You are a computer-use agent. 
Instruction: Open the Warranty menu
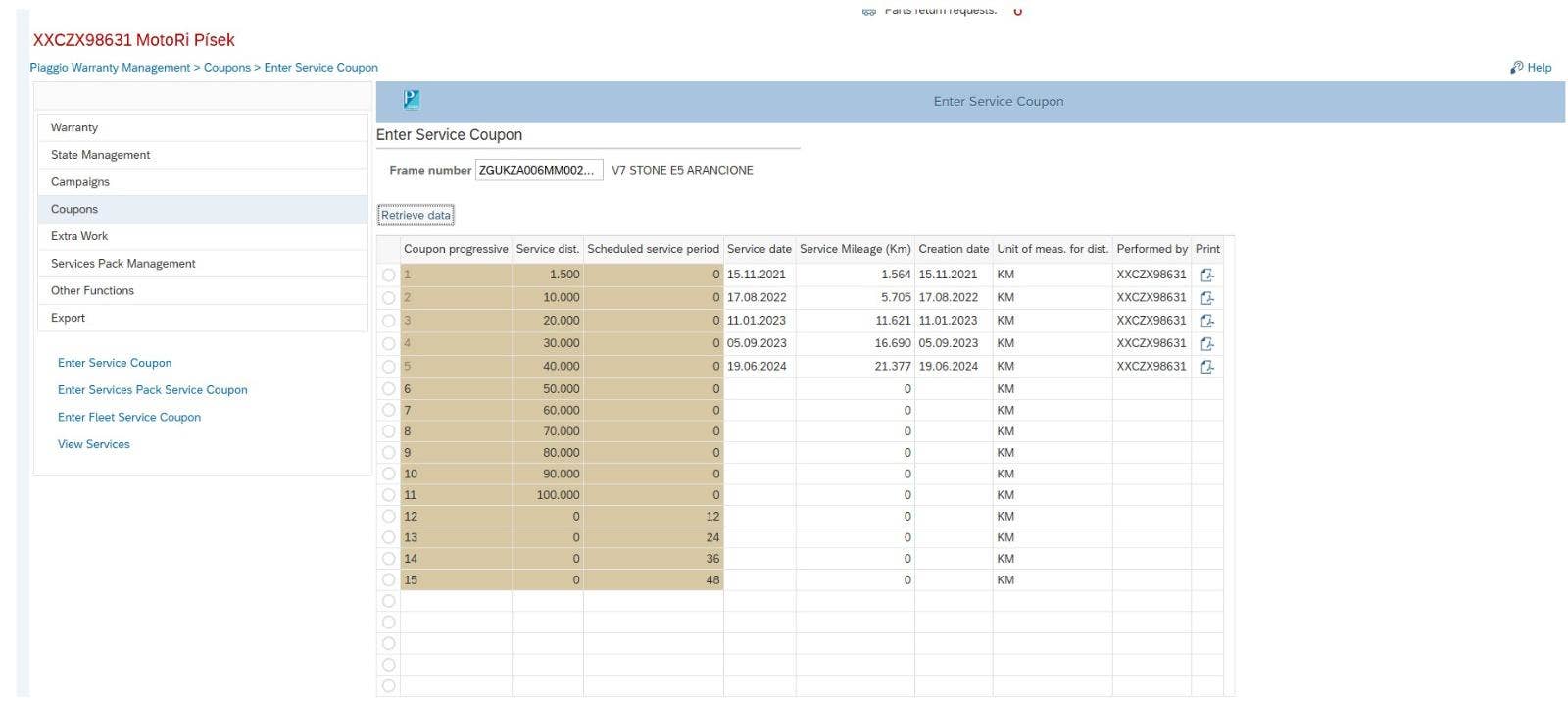coord(202,127)
